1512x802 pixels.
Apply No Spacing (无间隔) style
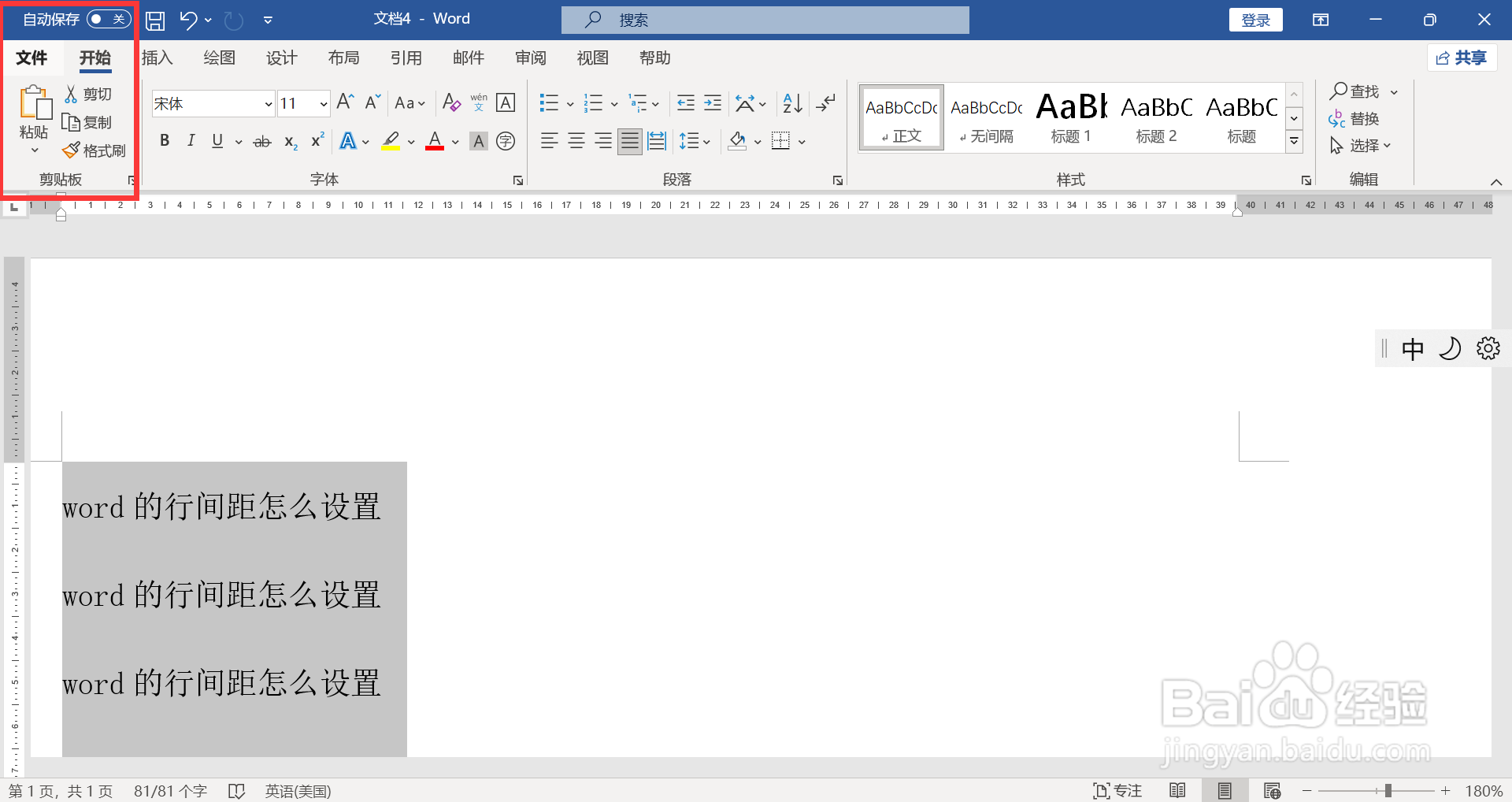point(986,118)
